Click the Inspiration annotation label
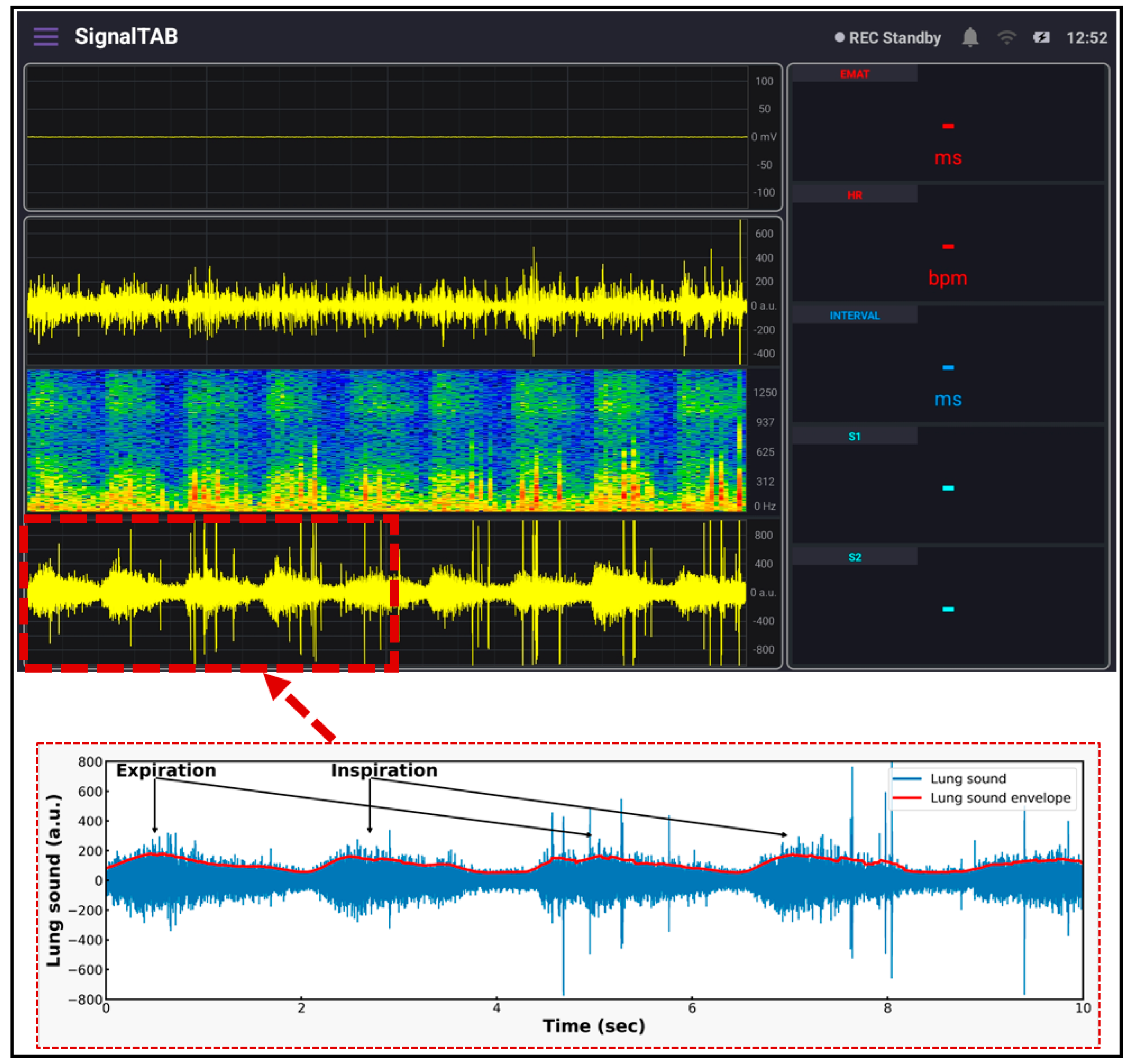Screen dimensions: 1130x1064 pos(384,770)
